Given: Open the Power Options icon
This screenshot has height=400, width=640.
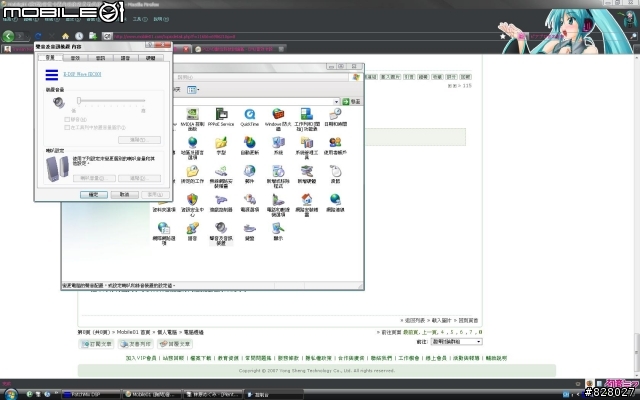Looking at the screenshot, I should pyautogui.click(x=249, y=202).
